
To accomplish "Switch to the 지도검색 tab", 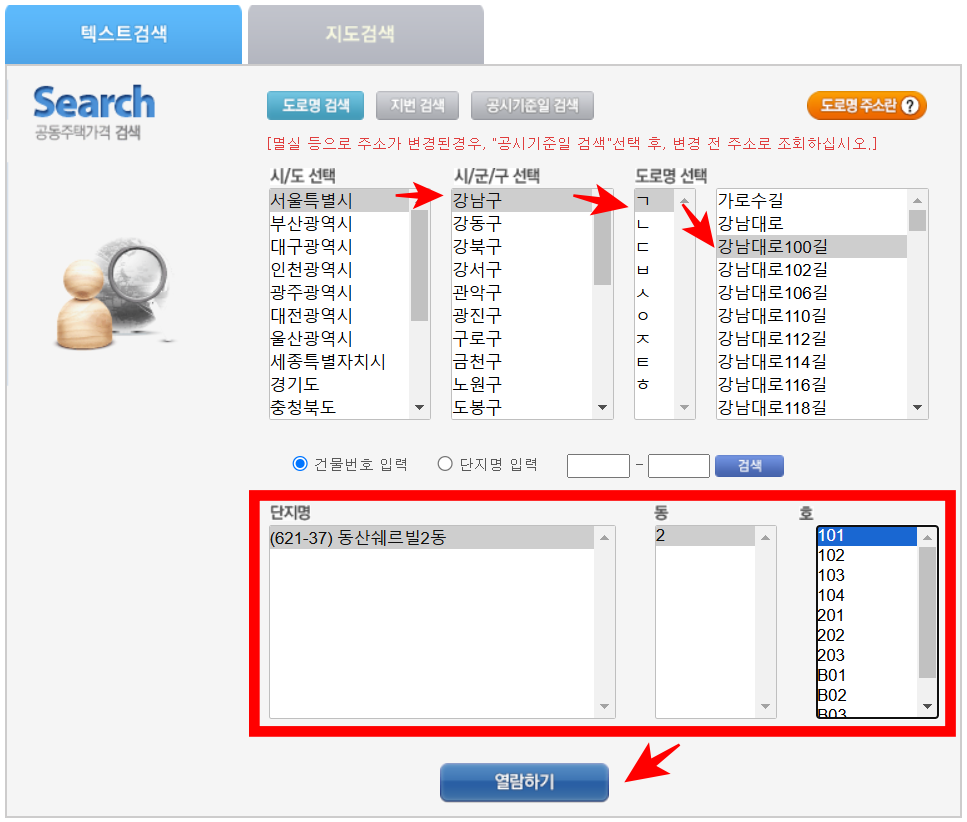I will pos(365,33).
